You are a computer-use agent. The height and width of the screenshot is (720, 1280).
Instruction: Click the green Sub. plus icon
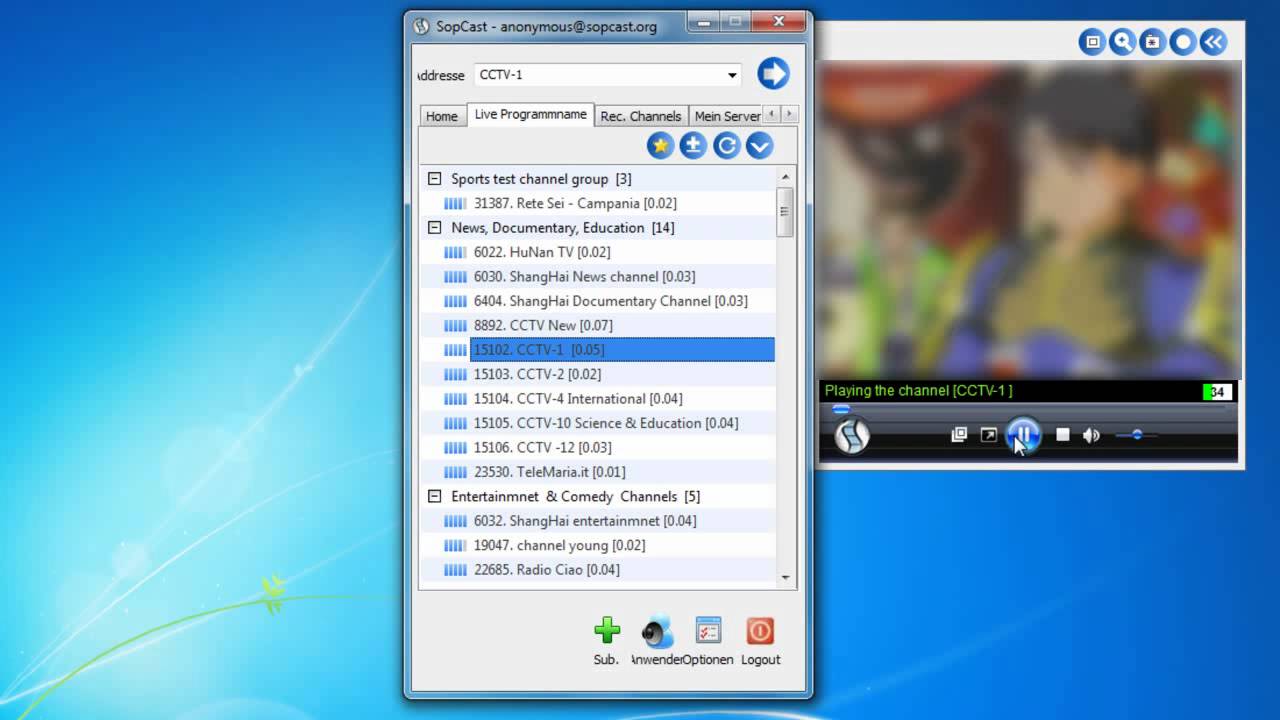tap(607, 630)
